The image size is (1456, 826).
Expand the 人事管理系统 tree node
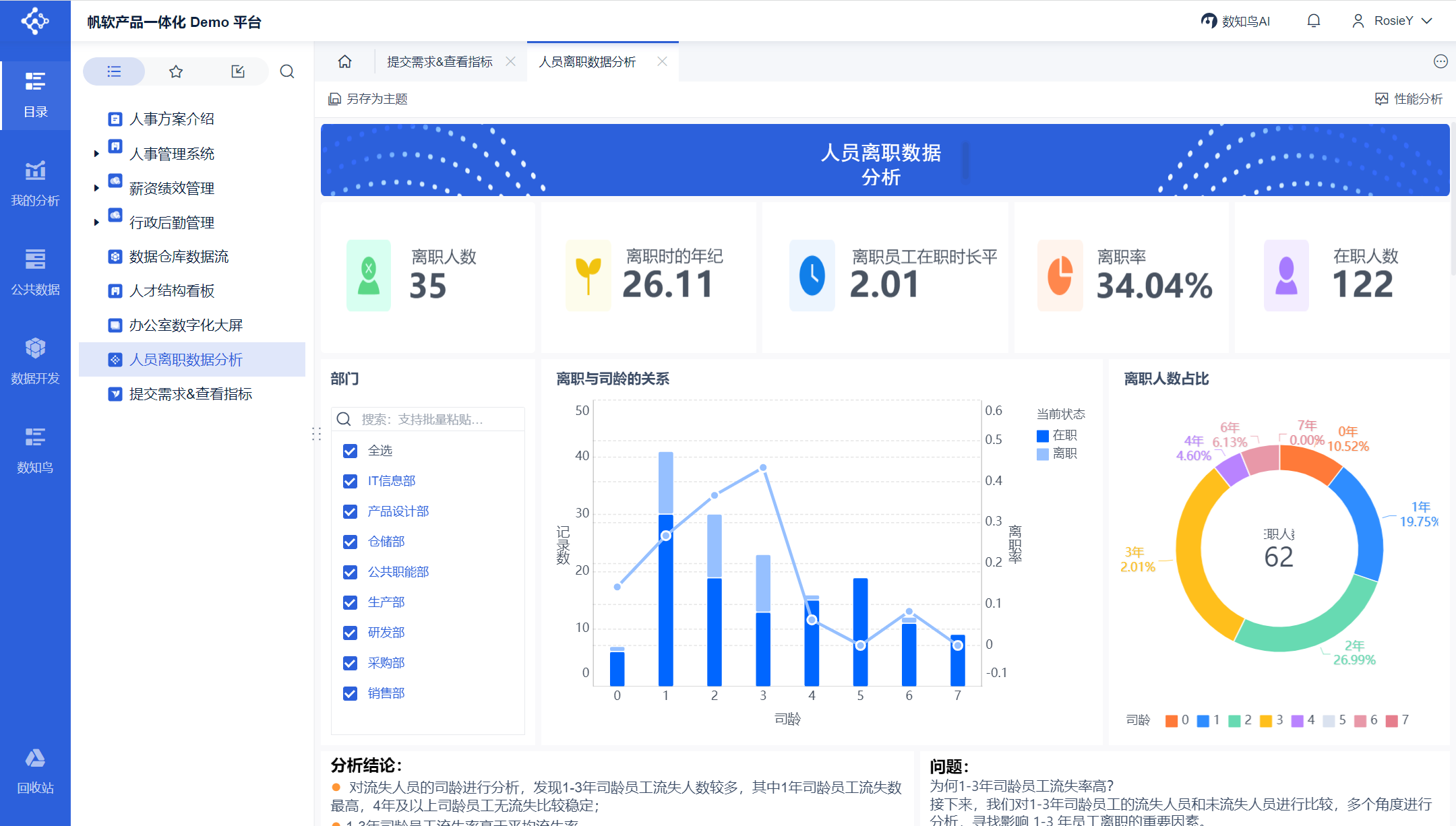click(96, 154)
